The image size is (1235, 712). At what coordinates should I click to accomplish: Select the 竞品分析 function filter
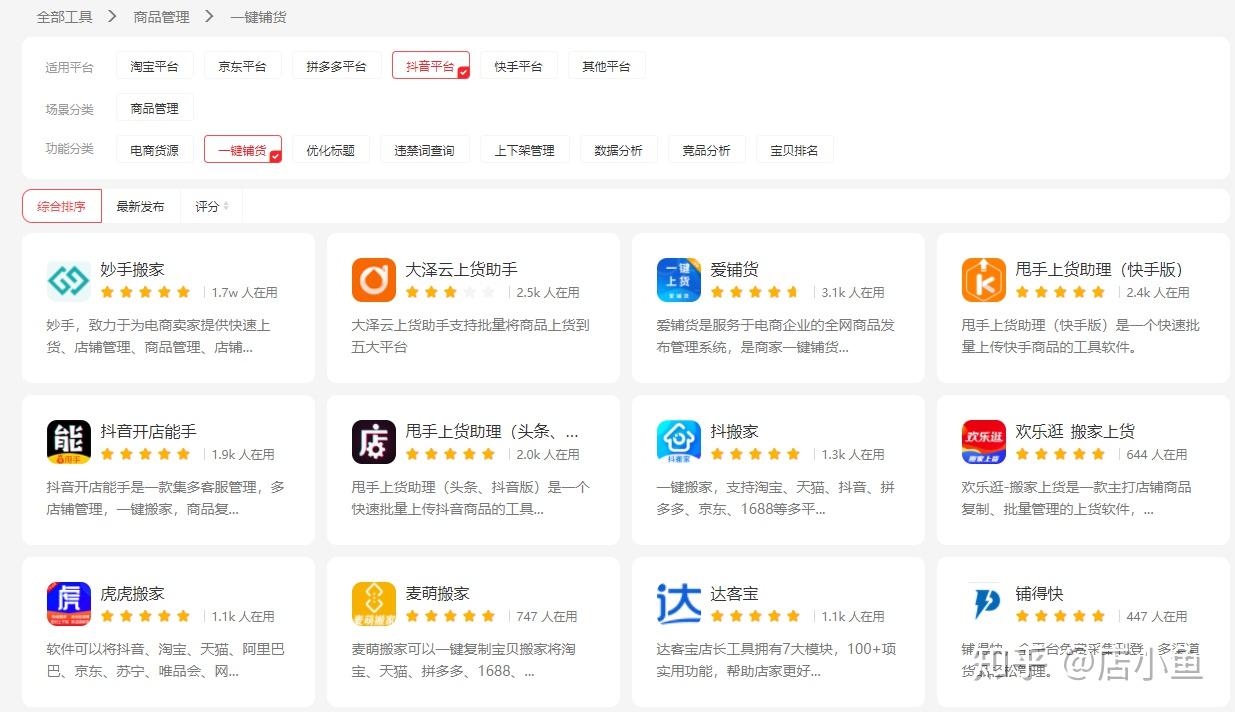(x=706, y=150)
